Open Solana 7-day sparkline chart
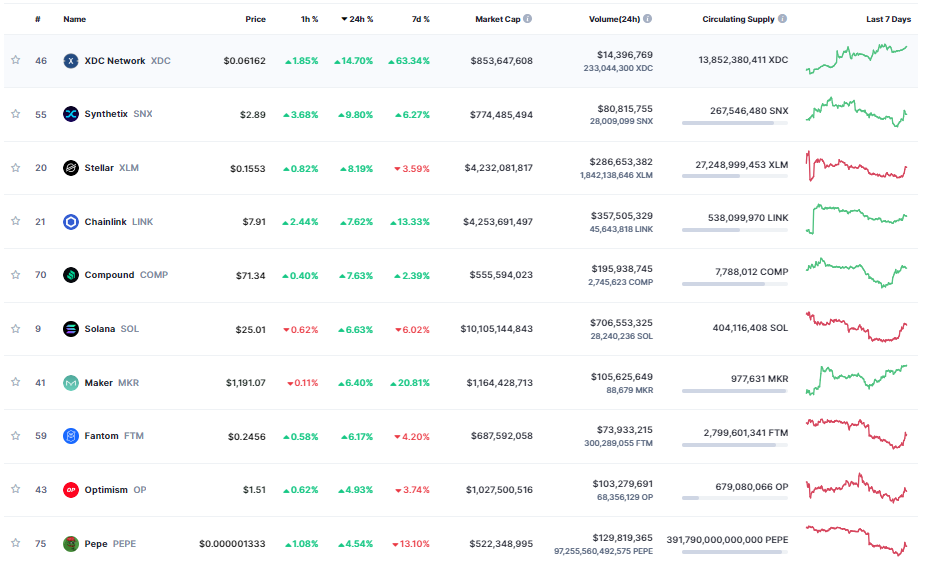Screen dimensions: 933x565 pyautogui.click(x=857, y=327)
